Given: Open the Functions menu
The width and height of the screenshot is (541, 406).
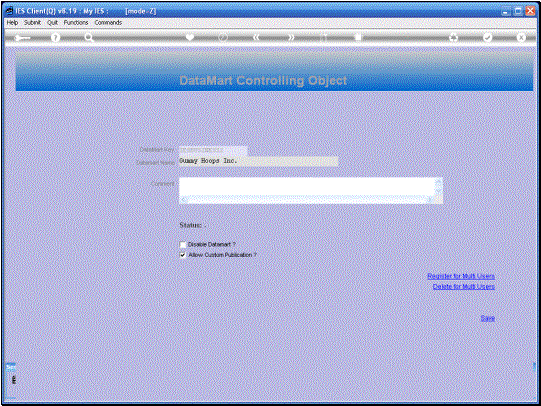Looking at the screenshot, I should click(76, 22).
